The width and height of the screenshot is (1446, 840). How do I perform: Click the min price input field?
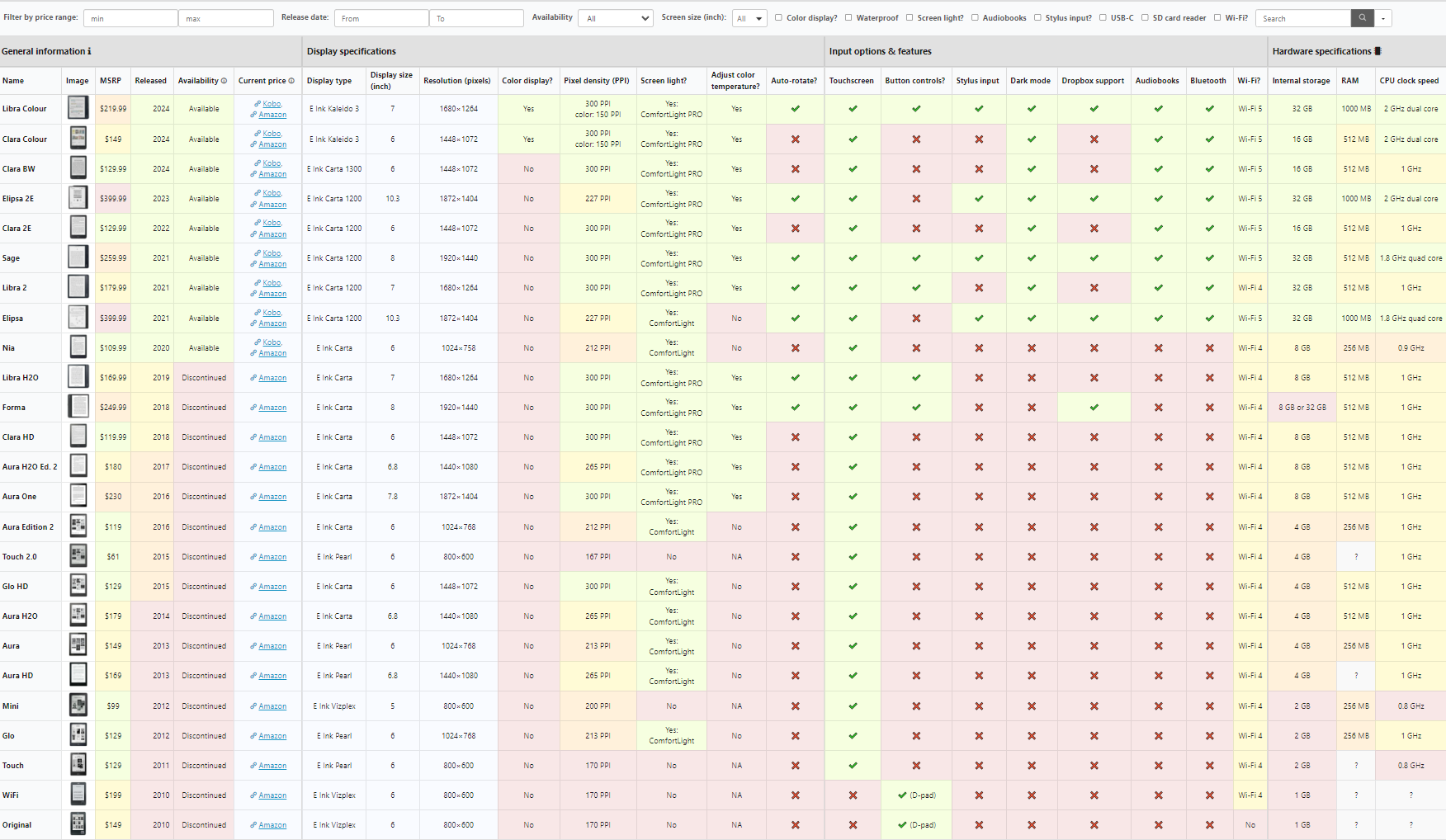[130, 17]
